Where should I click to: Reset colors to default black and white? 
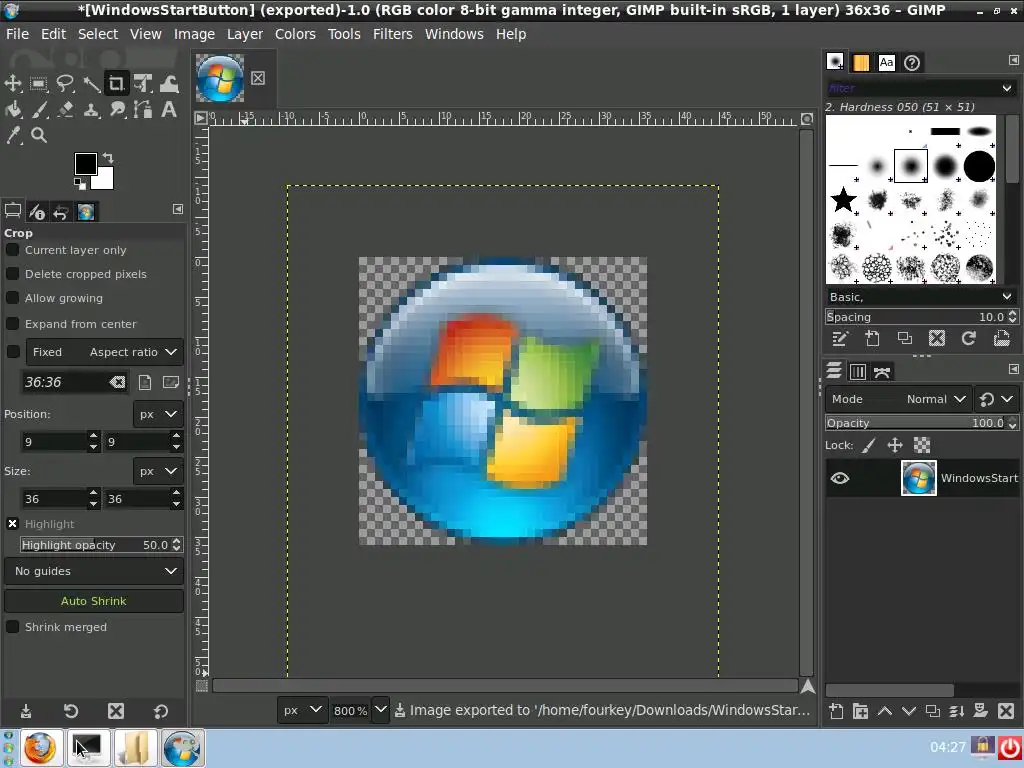point(79,184)
